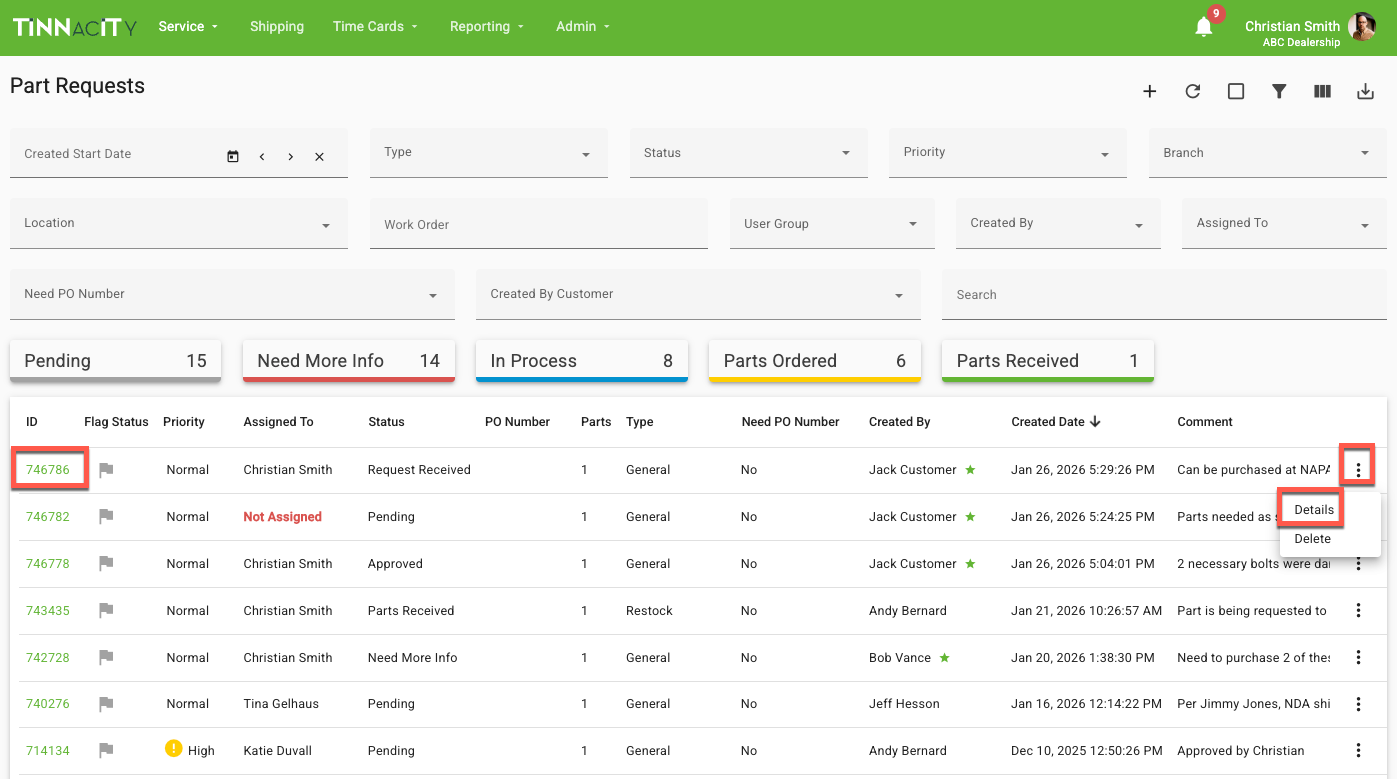Open row menu for request 740276

[x=1358, y=703]
